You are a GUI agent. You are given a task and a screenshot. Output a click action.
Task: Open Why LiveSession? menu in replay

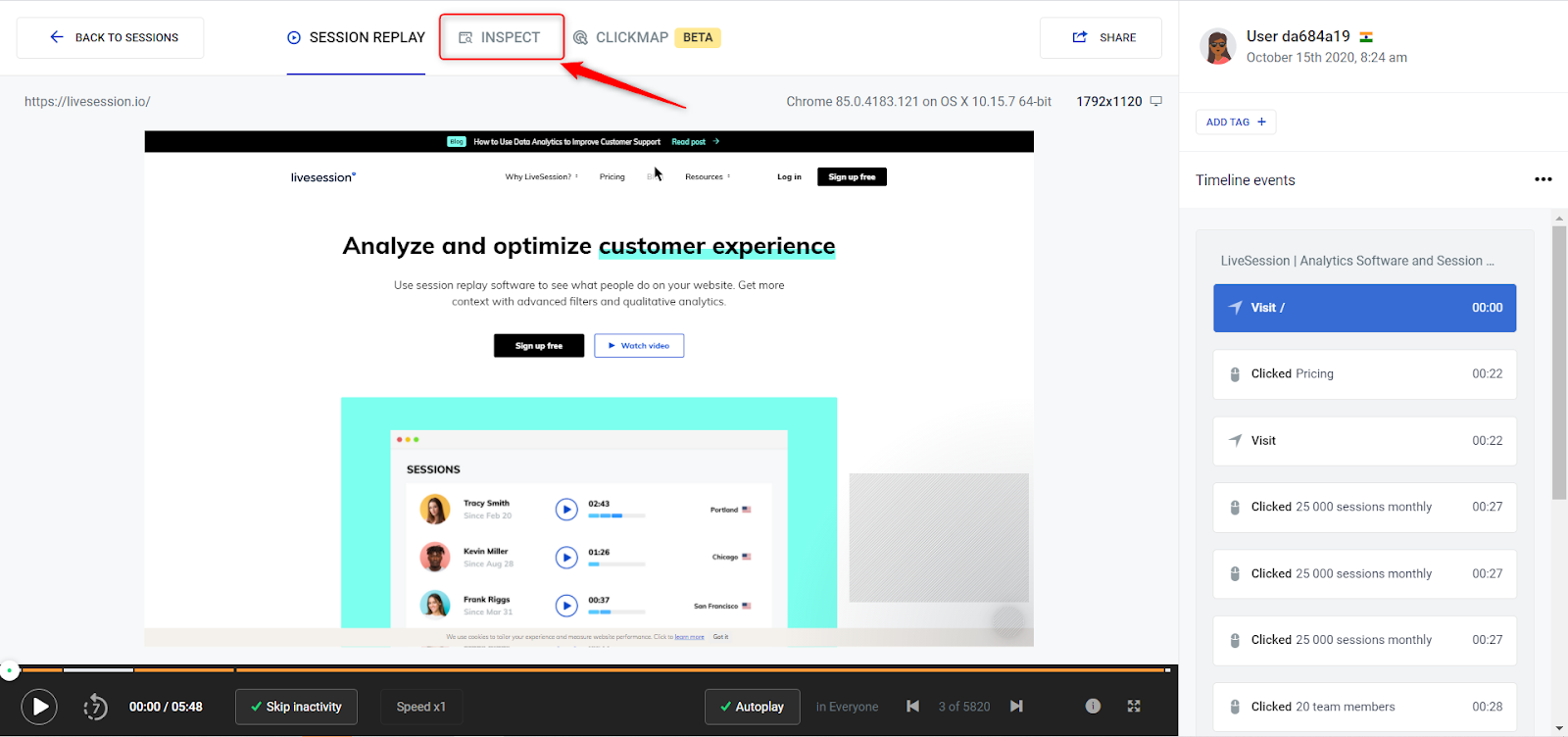(541, 177)
